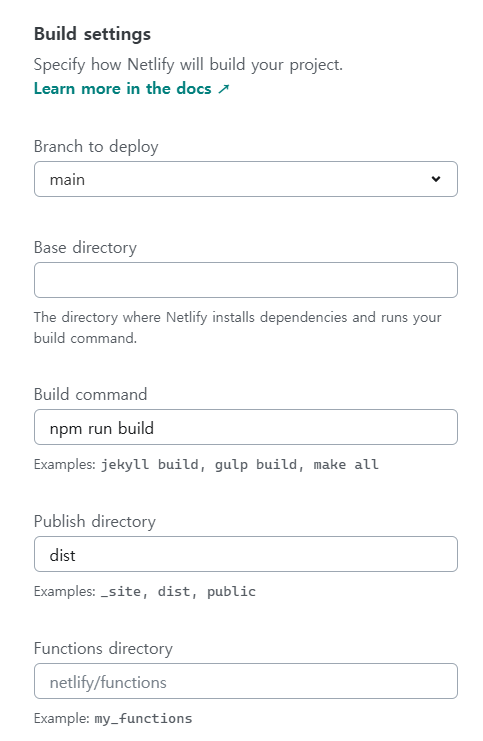
Task: Click the example text 'my_functions'
Action: (144, 718)
